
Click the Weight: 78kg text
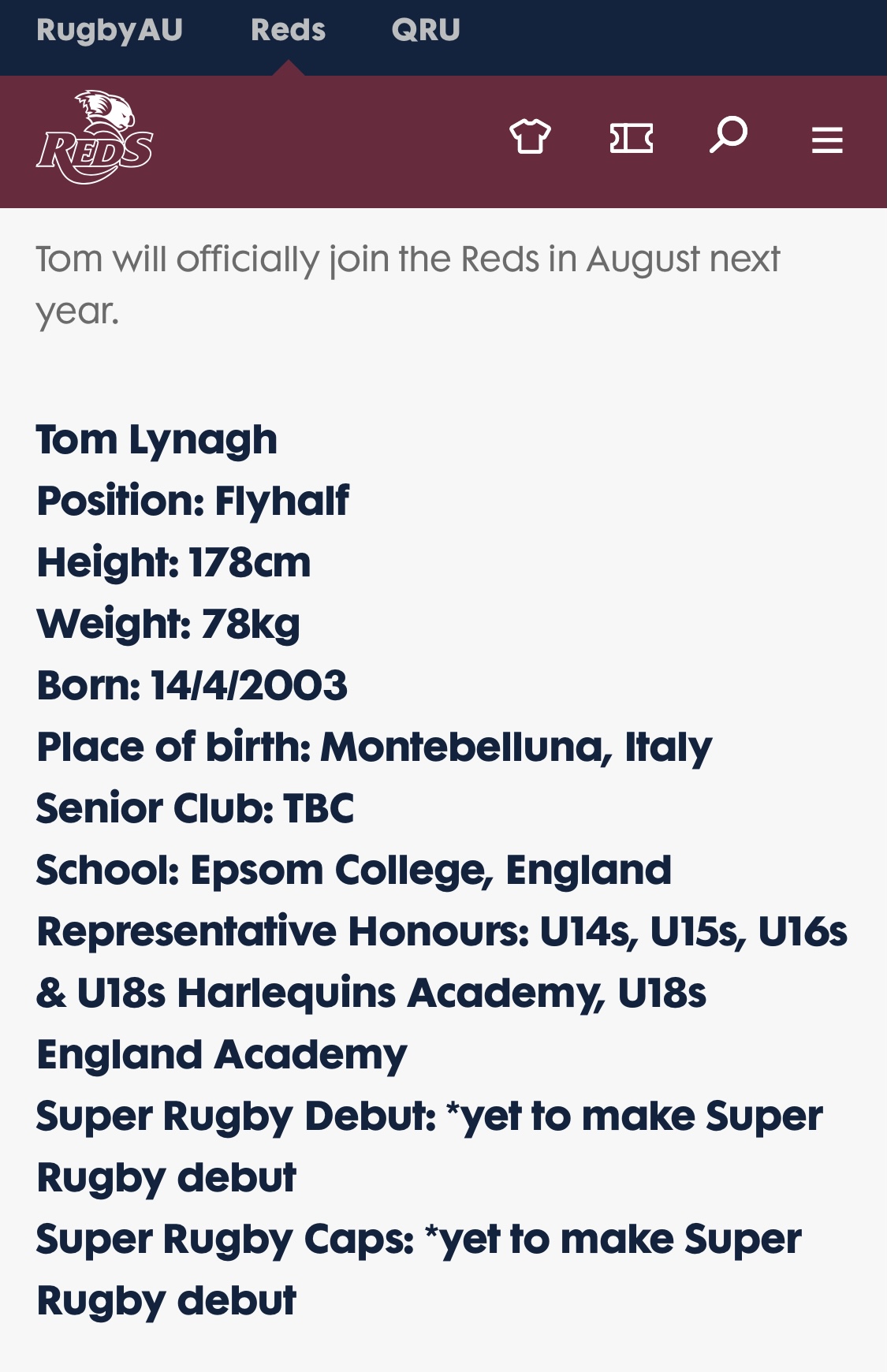pyautogui.click(x=169, y=624)
